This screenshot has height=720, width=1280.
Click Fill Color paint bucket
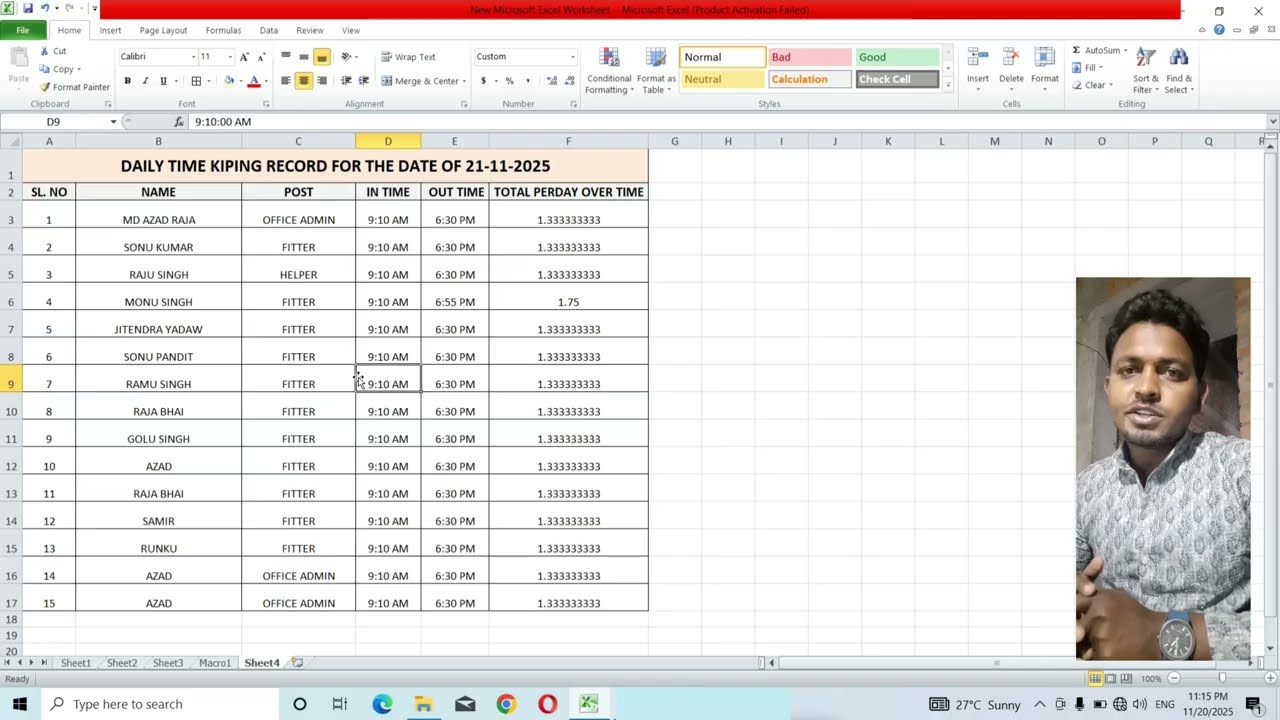pos(229,81)
